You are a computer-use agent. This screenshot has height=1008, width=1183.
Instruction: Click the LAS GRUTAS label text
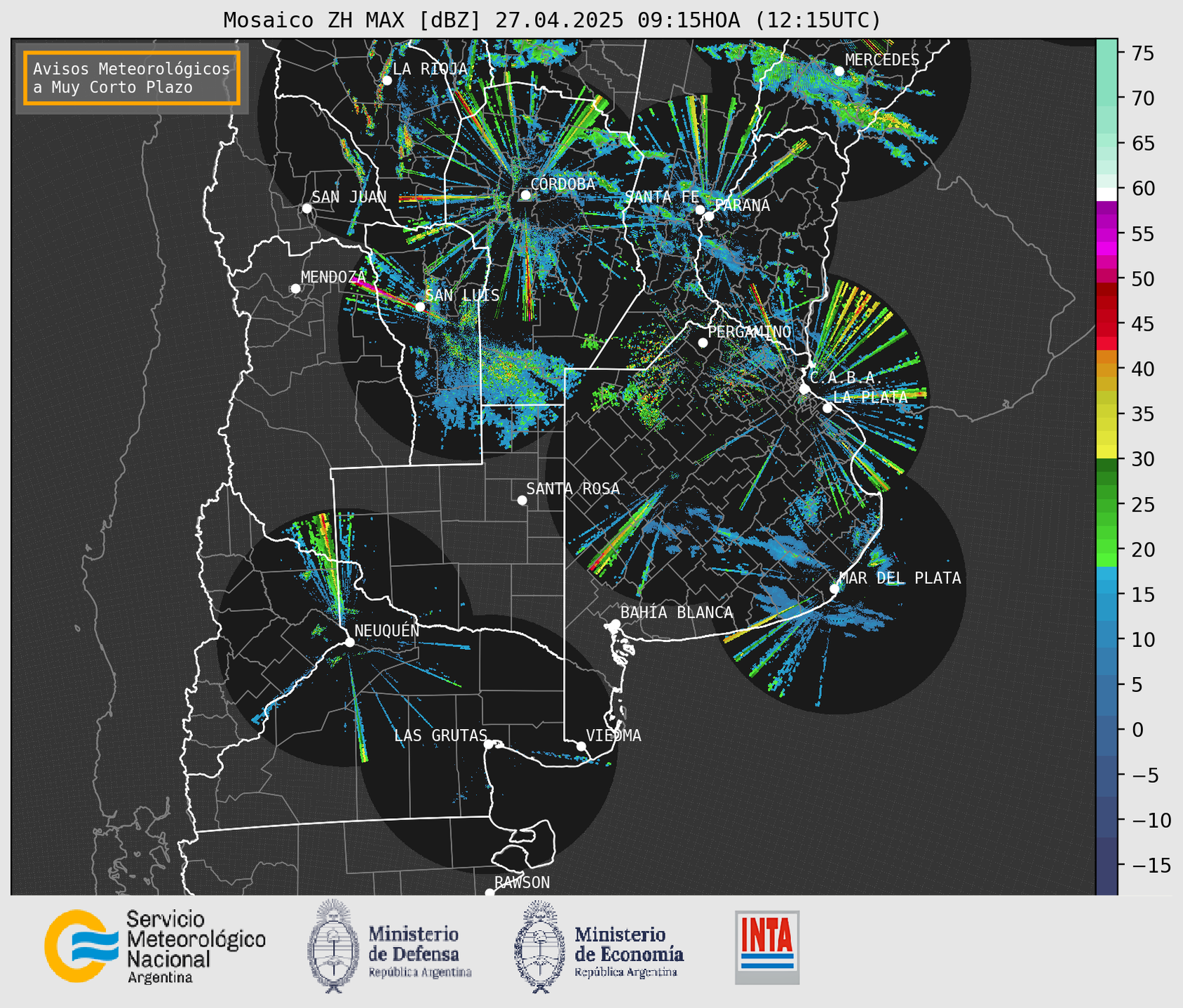pos(440,735)
